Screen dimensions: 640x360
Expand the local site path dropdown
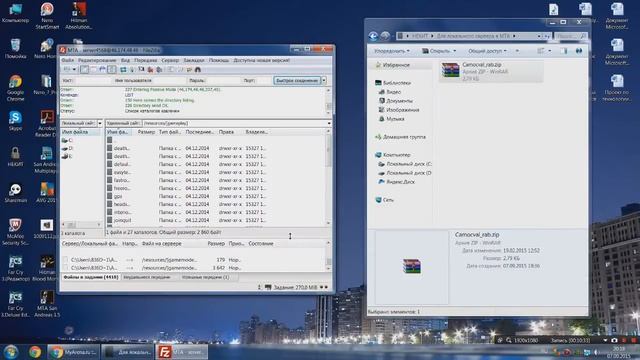100,123
